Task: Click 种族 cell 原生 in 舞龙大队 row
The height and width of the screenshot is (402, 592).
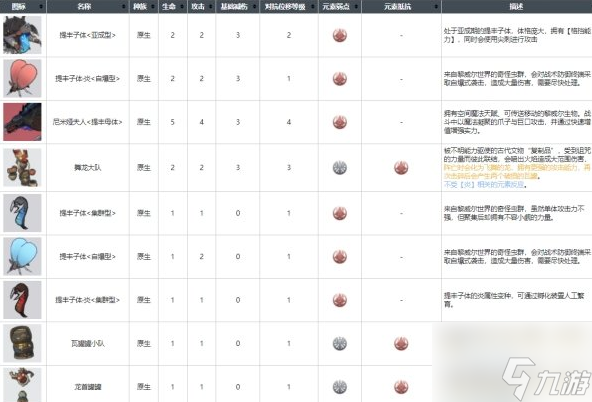Action: [143, 168]
